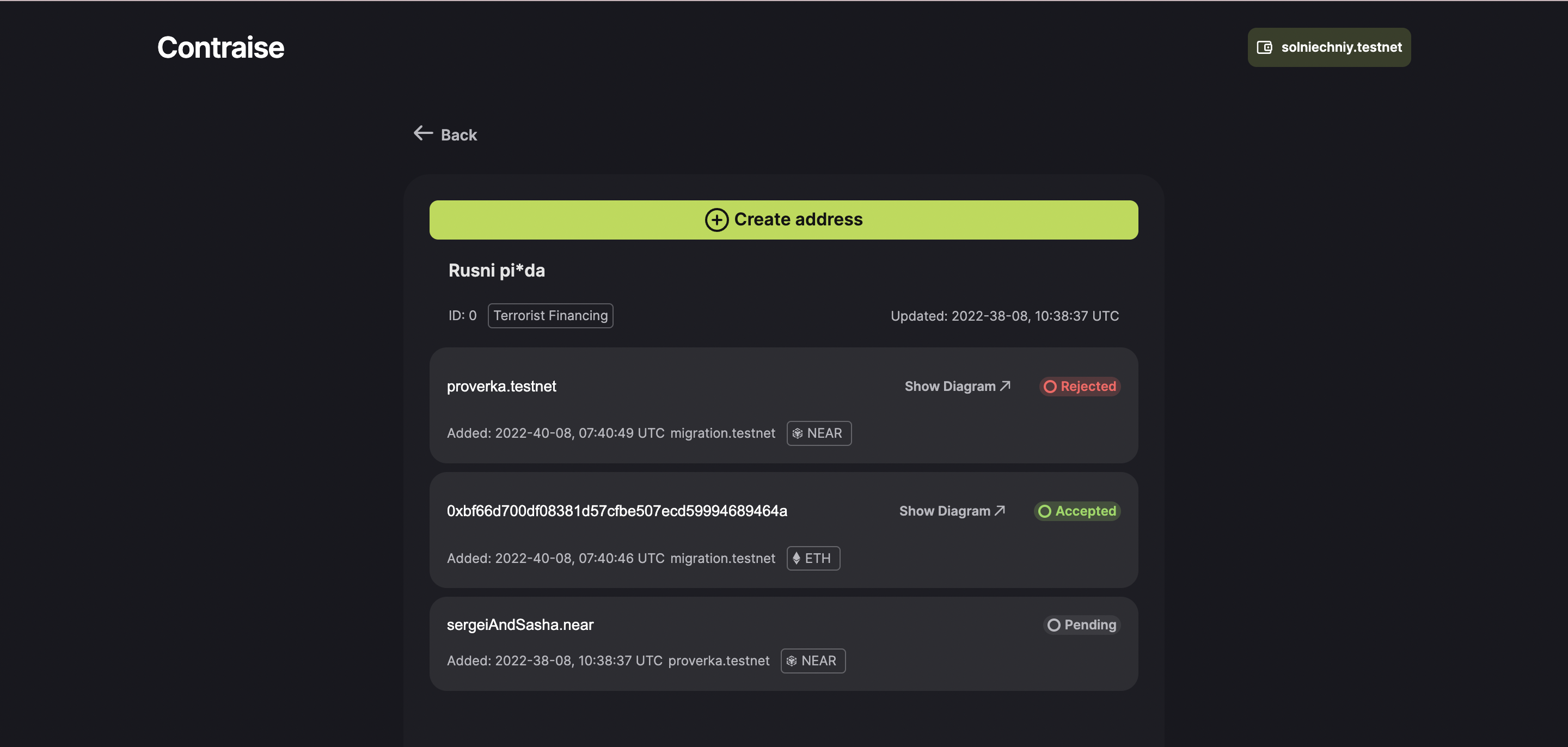The width and height of the screenshot is (1568, 747).
Task: Select the 0xbf66d700df08381d57cfbe507ecd59994689464a address
Action: coord(617,511)
